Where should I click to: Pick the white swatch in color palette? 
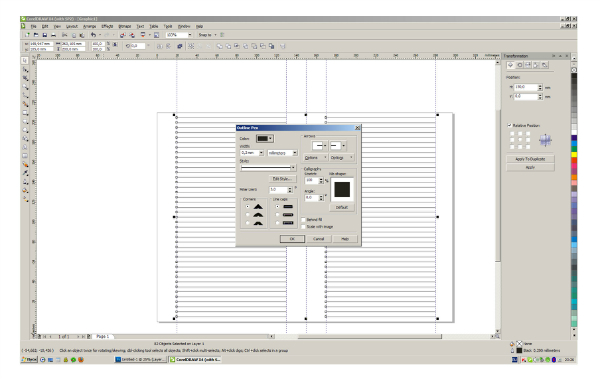click(x=574, y=132)
